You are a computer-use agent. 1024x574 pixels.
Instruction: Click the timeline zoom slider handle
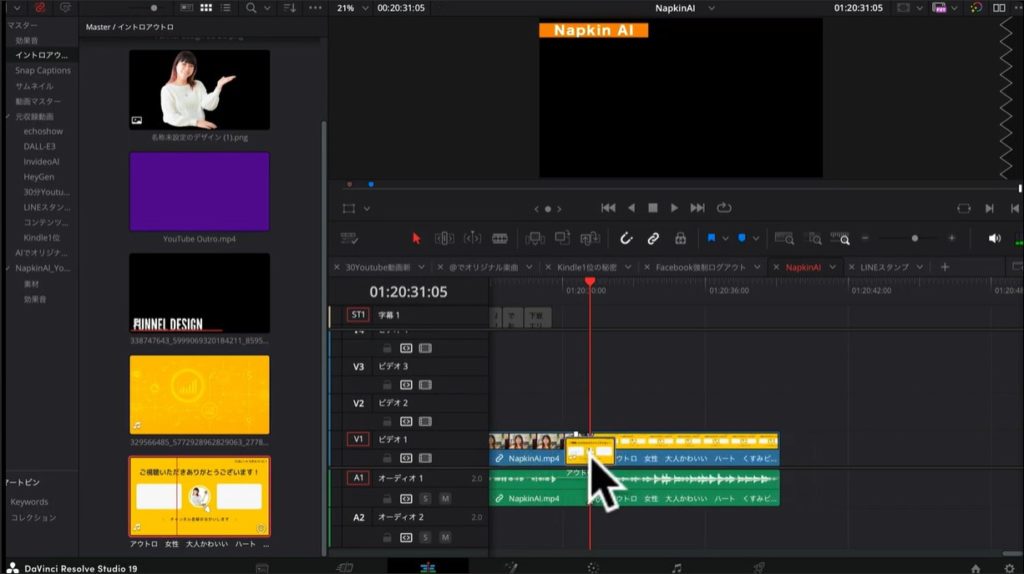913,238
